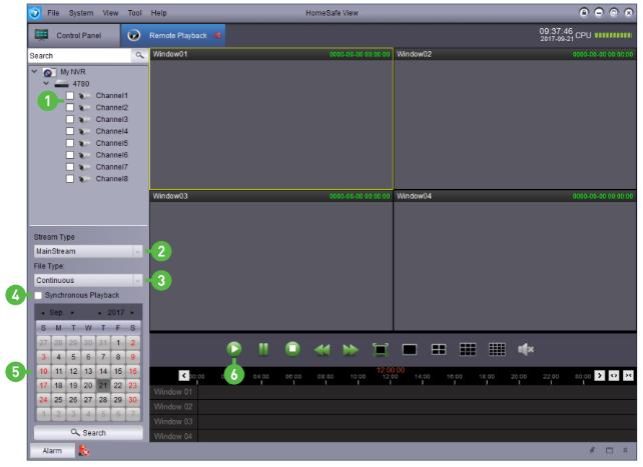Tick the Channel5 checkbox

[70, 143]
